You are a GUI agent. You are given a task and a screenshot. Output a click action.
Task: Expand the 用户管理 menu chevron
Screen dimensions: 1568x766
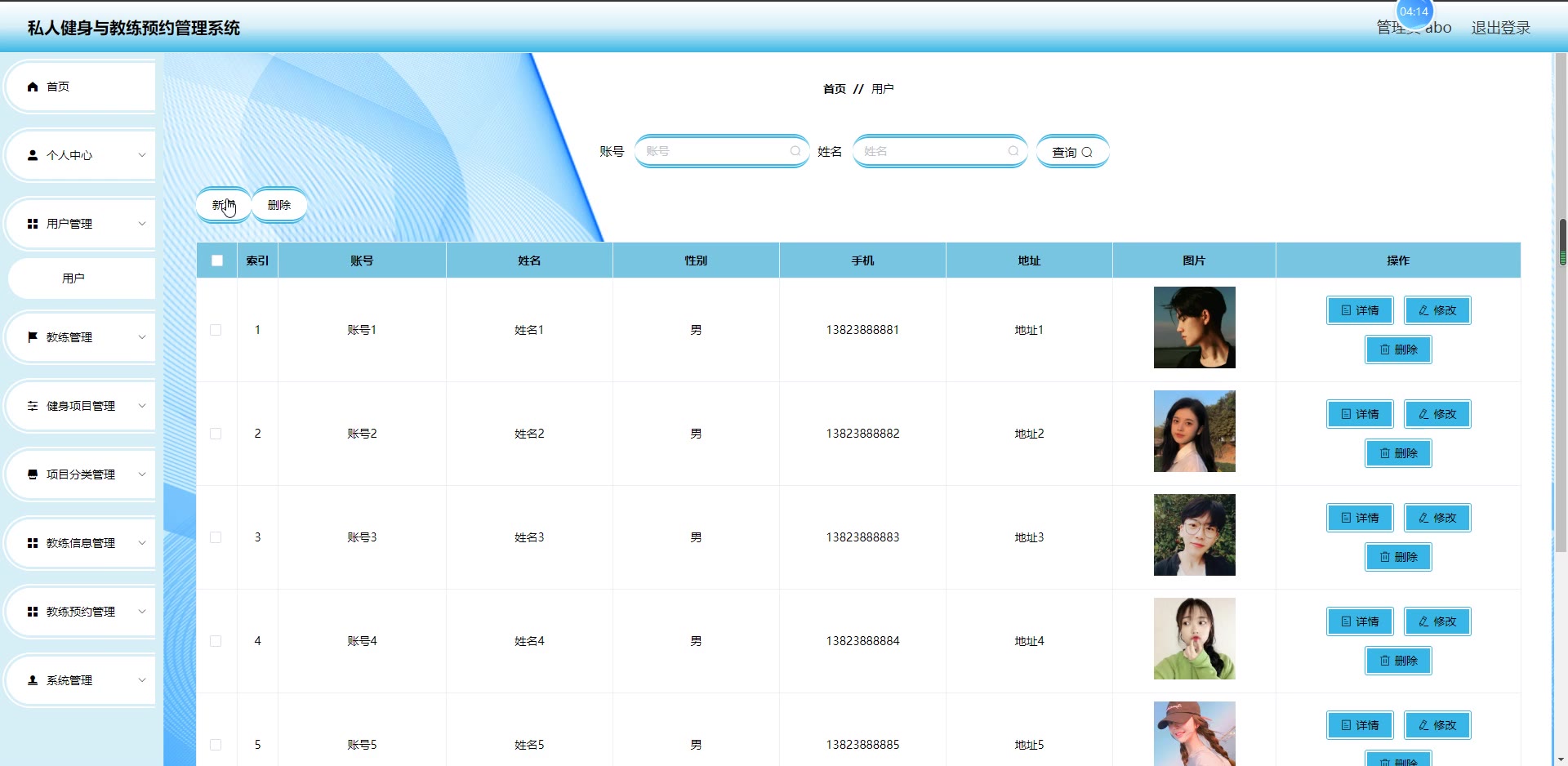[142, 224]
